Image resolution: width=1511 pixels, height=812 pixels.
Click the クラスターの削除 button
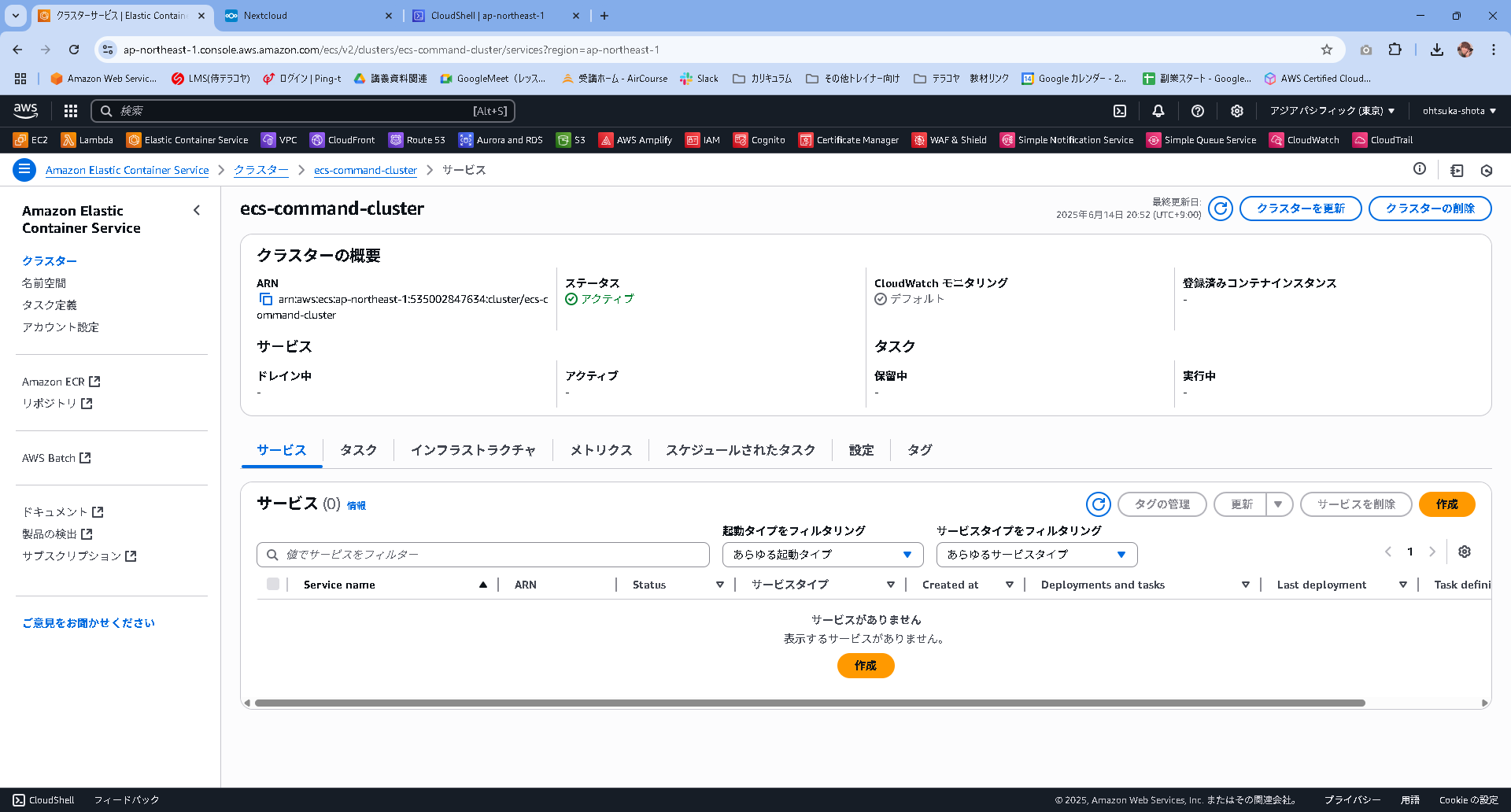(1429, 209)
